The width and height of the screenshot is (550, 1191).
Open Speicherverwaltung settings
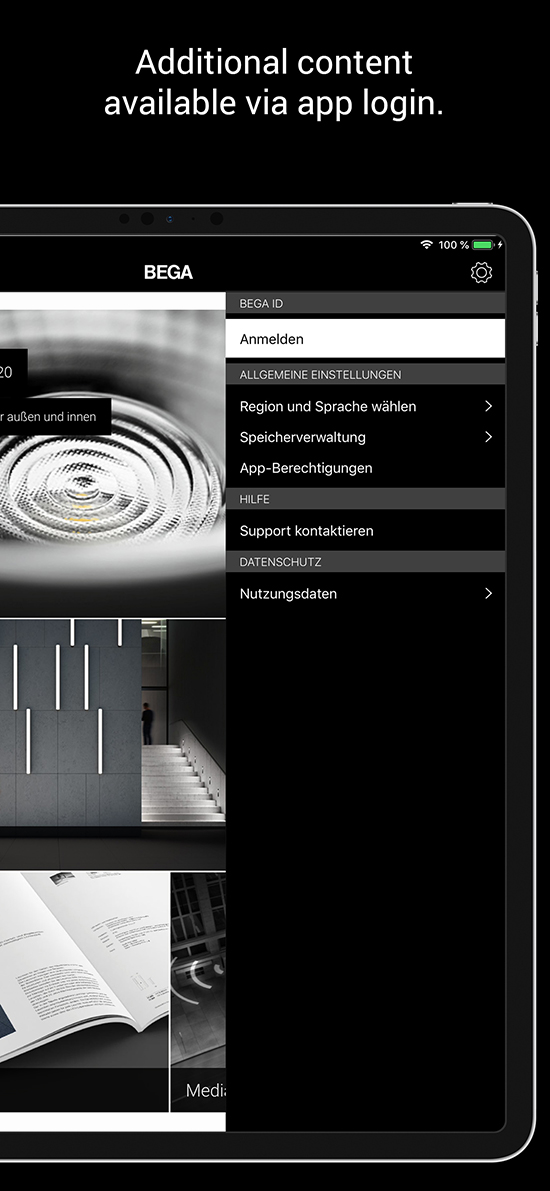365,437
